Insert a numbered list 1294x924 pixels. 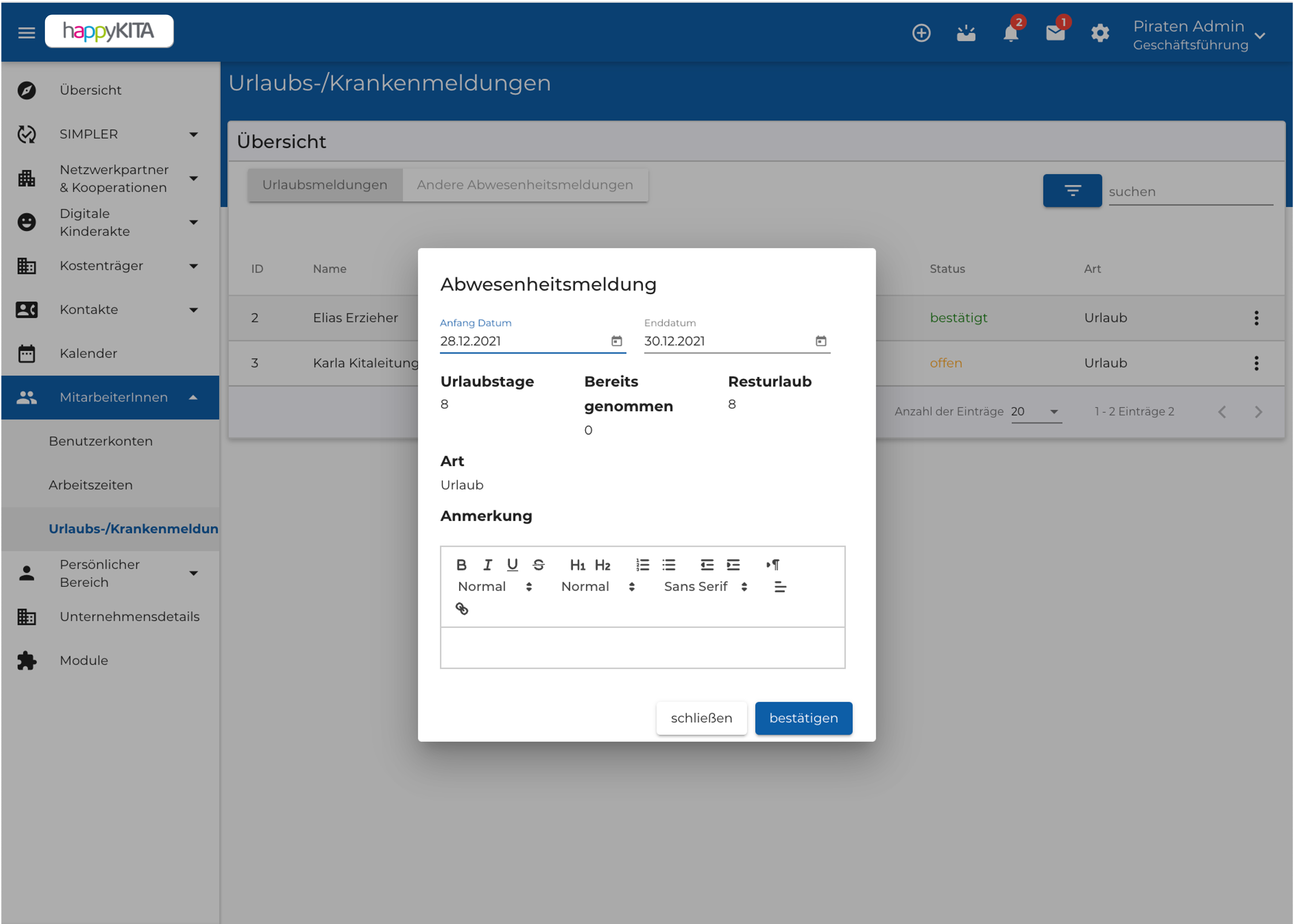tap(642, 564)
